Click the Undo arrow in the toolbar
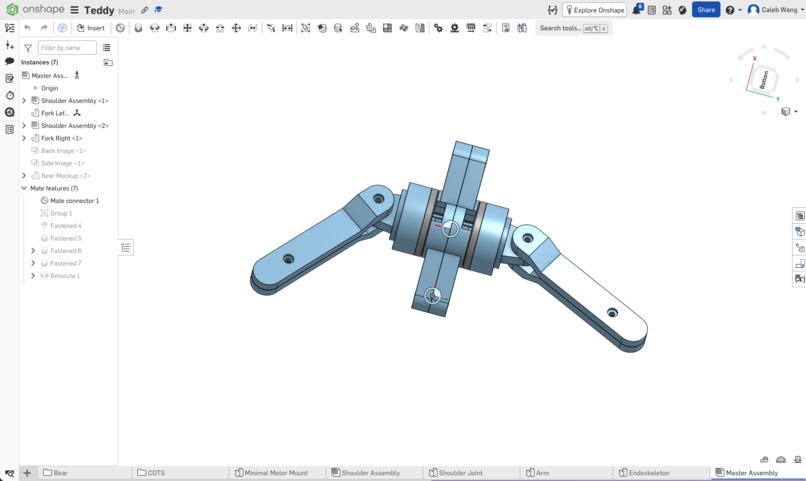Image resolution: width=806 pixels, height=481 pixels. (27, 28)
